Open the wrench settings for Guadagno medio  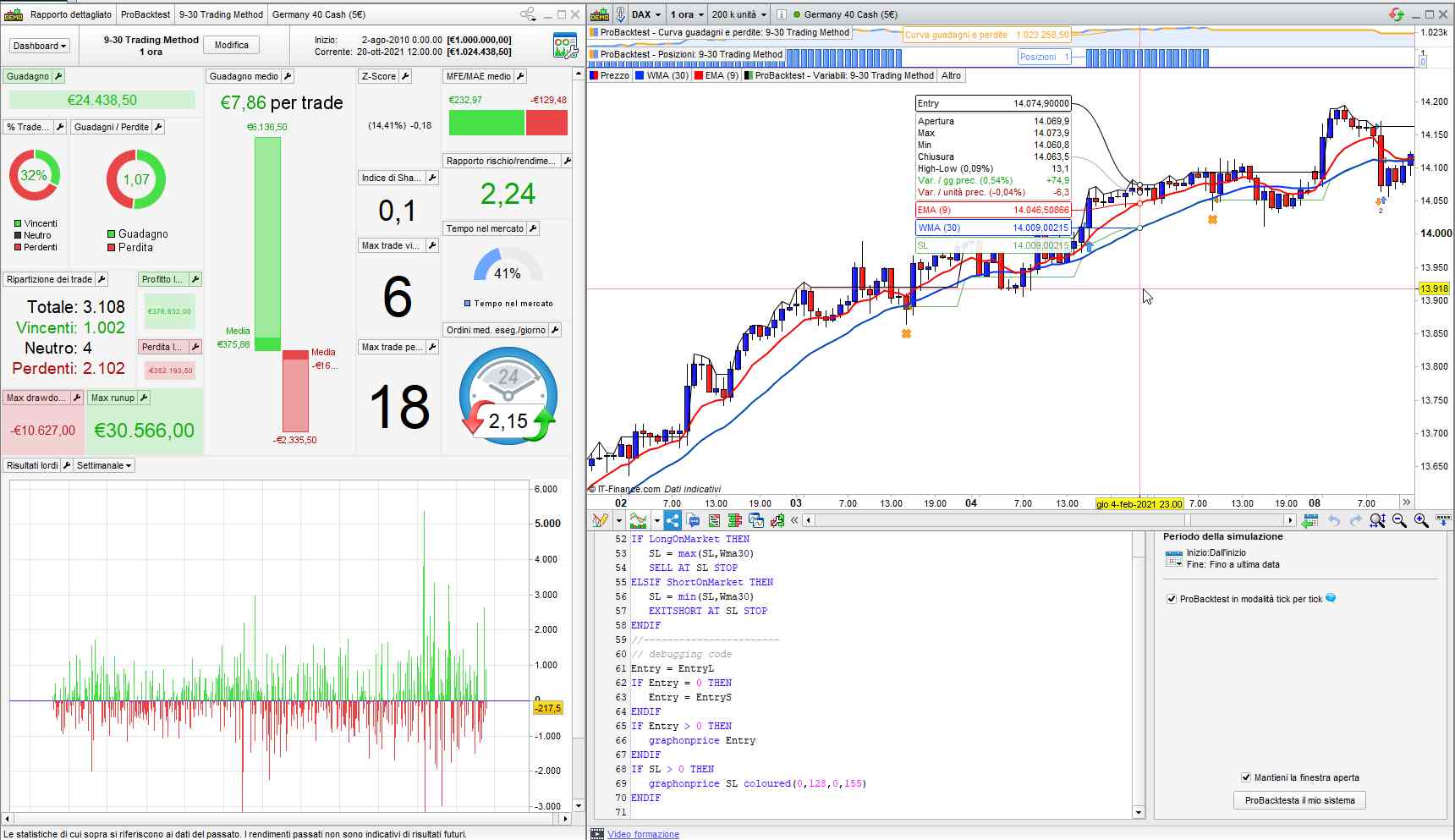pyautogui.click(x=288, y=76)
